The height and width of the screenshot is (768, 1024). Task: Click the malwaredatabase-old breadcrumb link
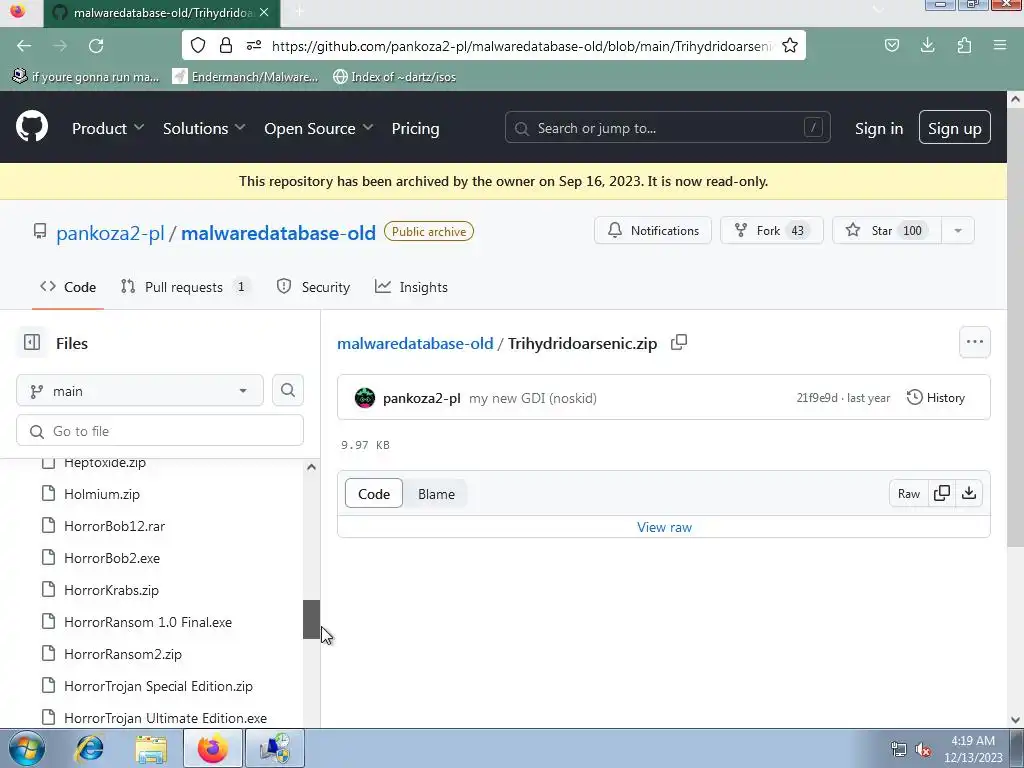coord(415,343)
